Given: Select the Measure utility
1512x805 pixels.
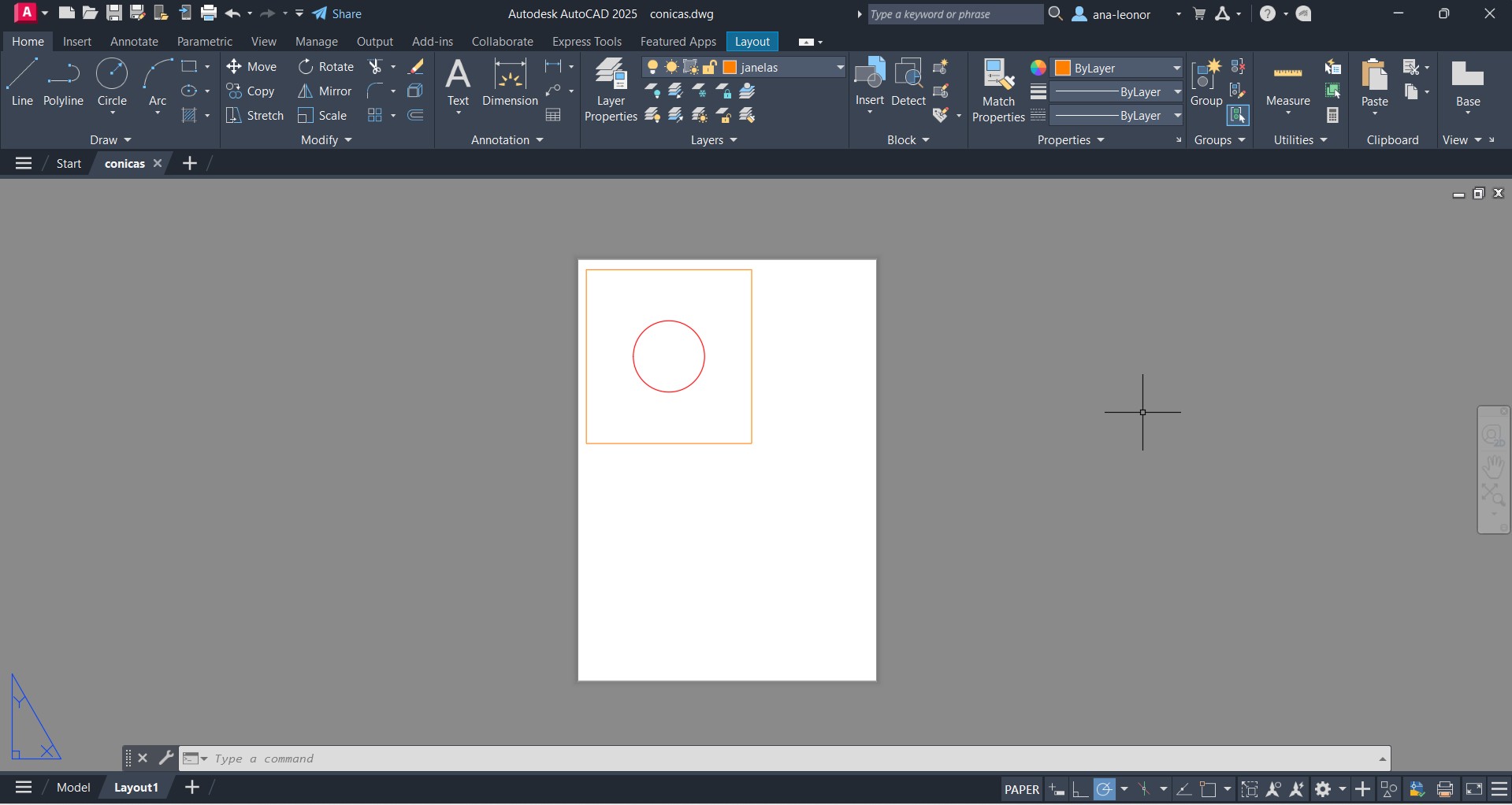Looking at the screenshot, I should (x=1287, y=85).
